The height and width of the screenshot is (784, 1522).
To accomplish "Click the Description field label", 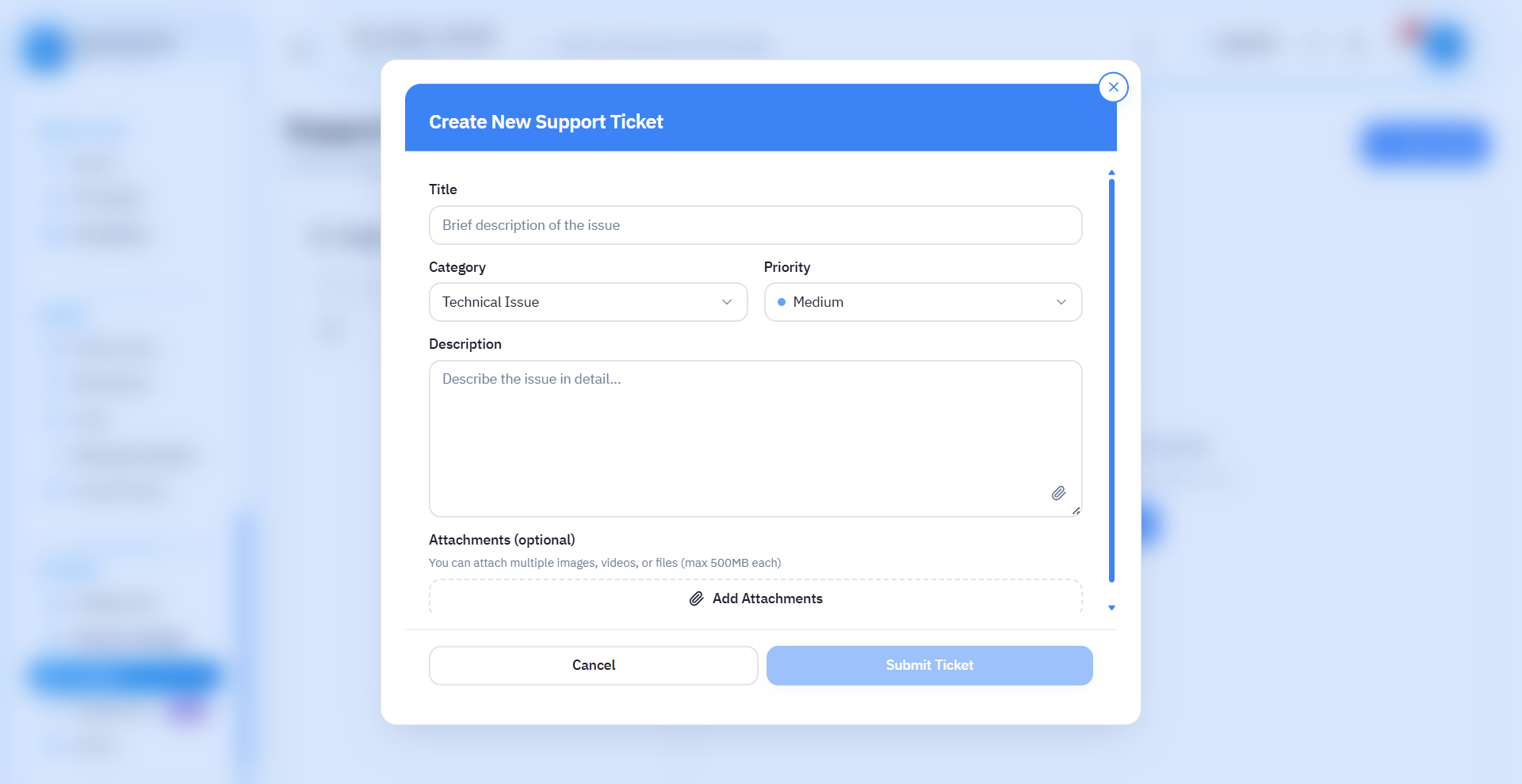I will point(465,344).
